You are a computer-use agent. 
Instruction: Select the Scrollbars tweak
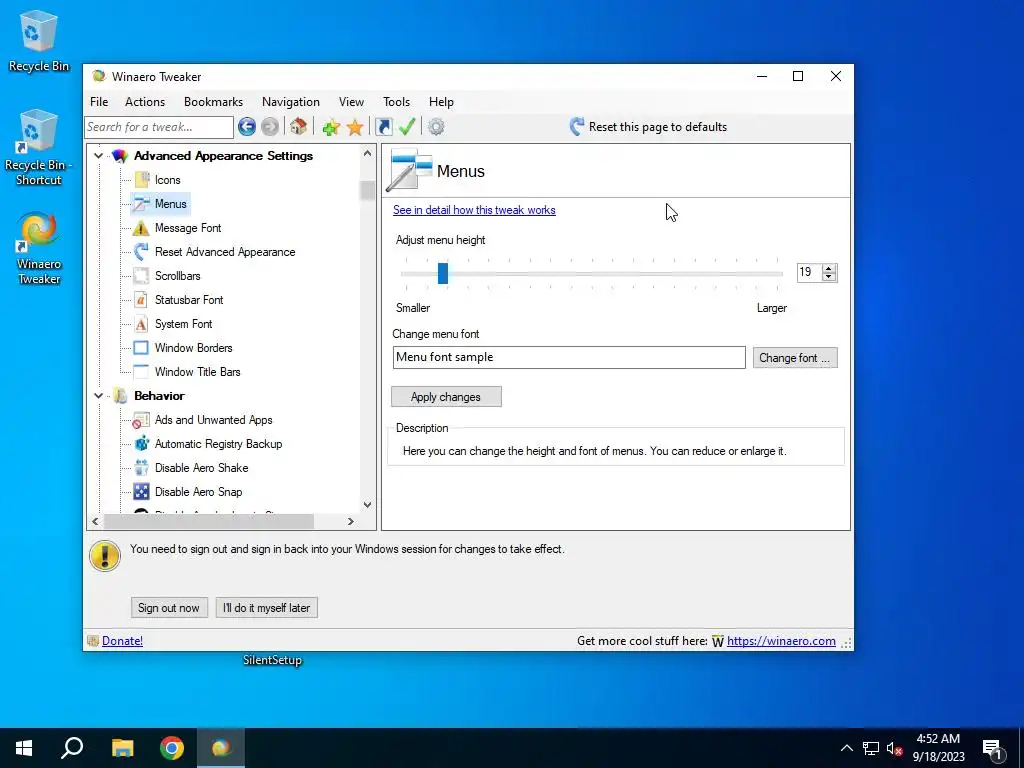[x=178, y=276]
